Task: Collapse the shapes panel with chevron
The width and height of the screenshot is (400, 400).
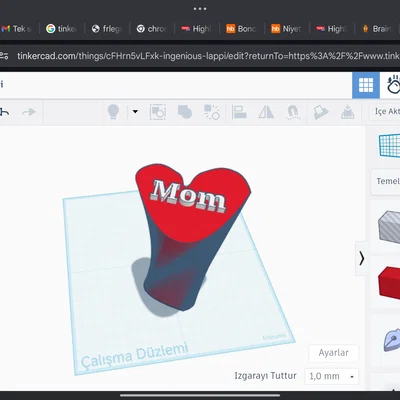Action: pos(362,258)
